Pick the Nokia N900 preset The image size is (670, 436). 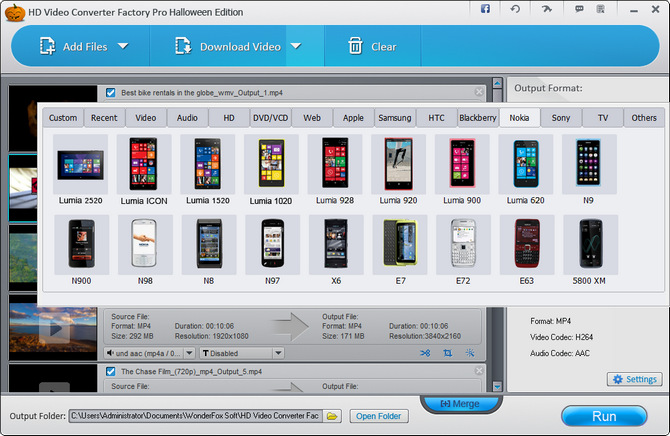click(x=82, y=250)
